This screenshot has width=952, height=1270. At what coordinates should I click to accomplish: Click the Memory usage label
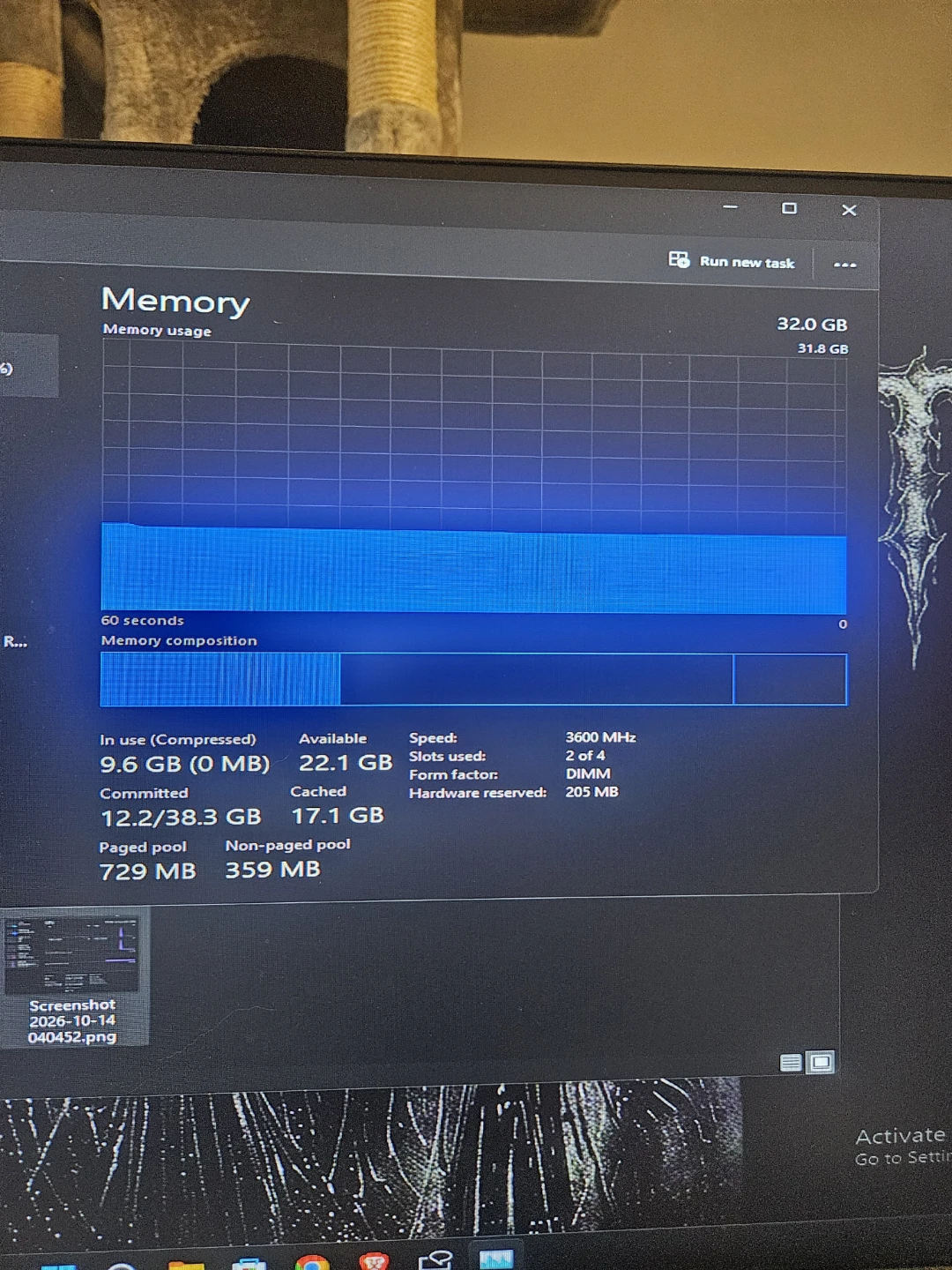coord(157,330)
